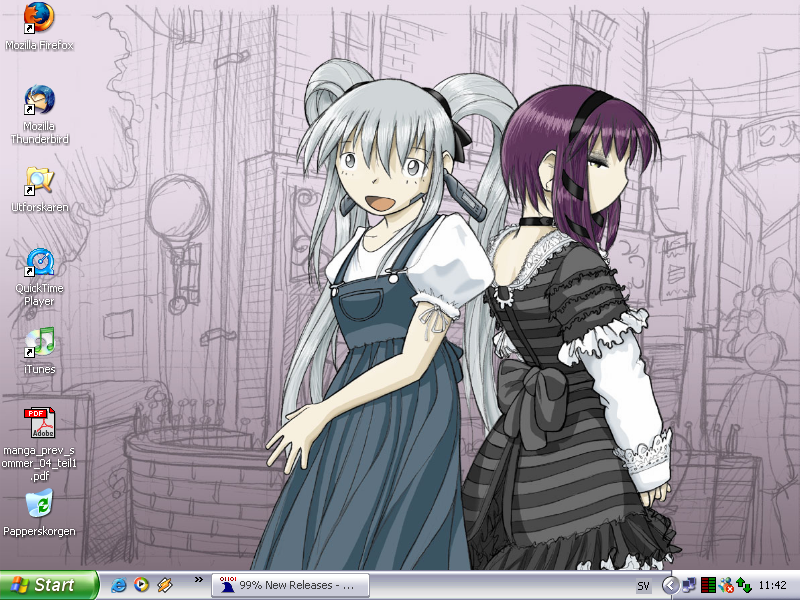Viewport: 800px width, 600px height.
Task: Open the SV language bar indicator
Action: click(x=643, y=586)
